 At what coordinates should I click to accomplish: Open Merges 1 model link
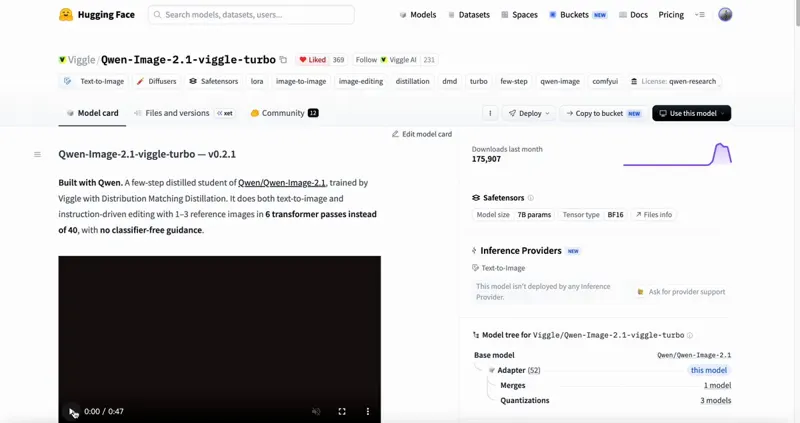pyautogui.click(x=717, y=385)
